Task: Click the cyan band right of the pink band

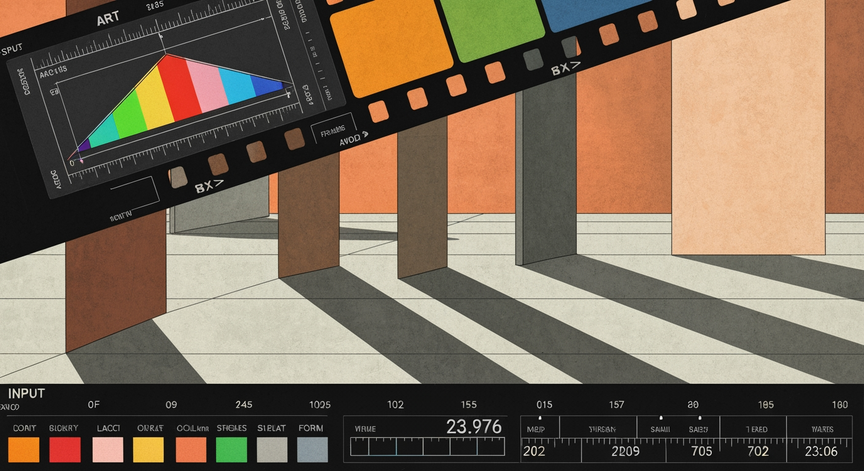Action: point(237,86)
